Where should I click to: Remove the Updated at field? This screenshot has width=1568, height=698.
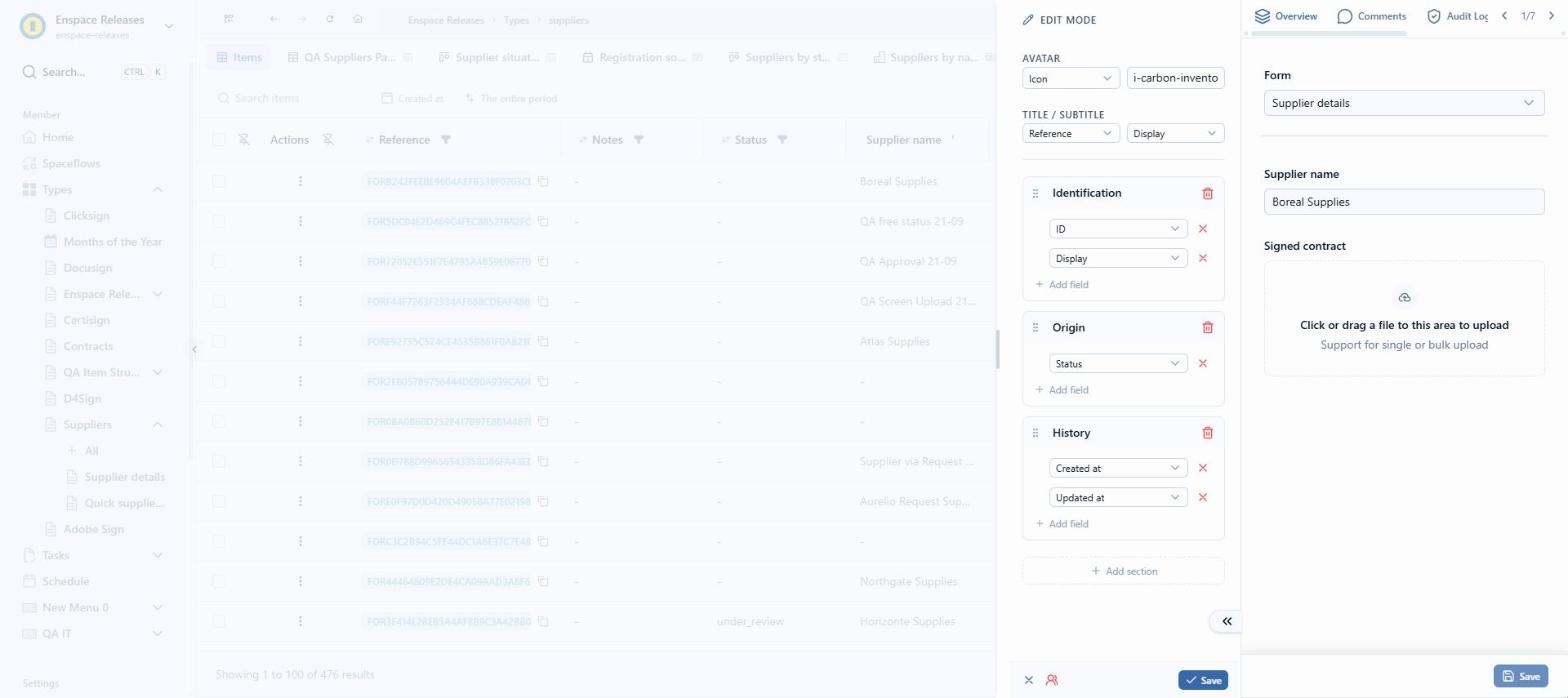coord(1203,497)
